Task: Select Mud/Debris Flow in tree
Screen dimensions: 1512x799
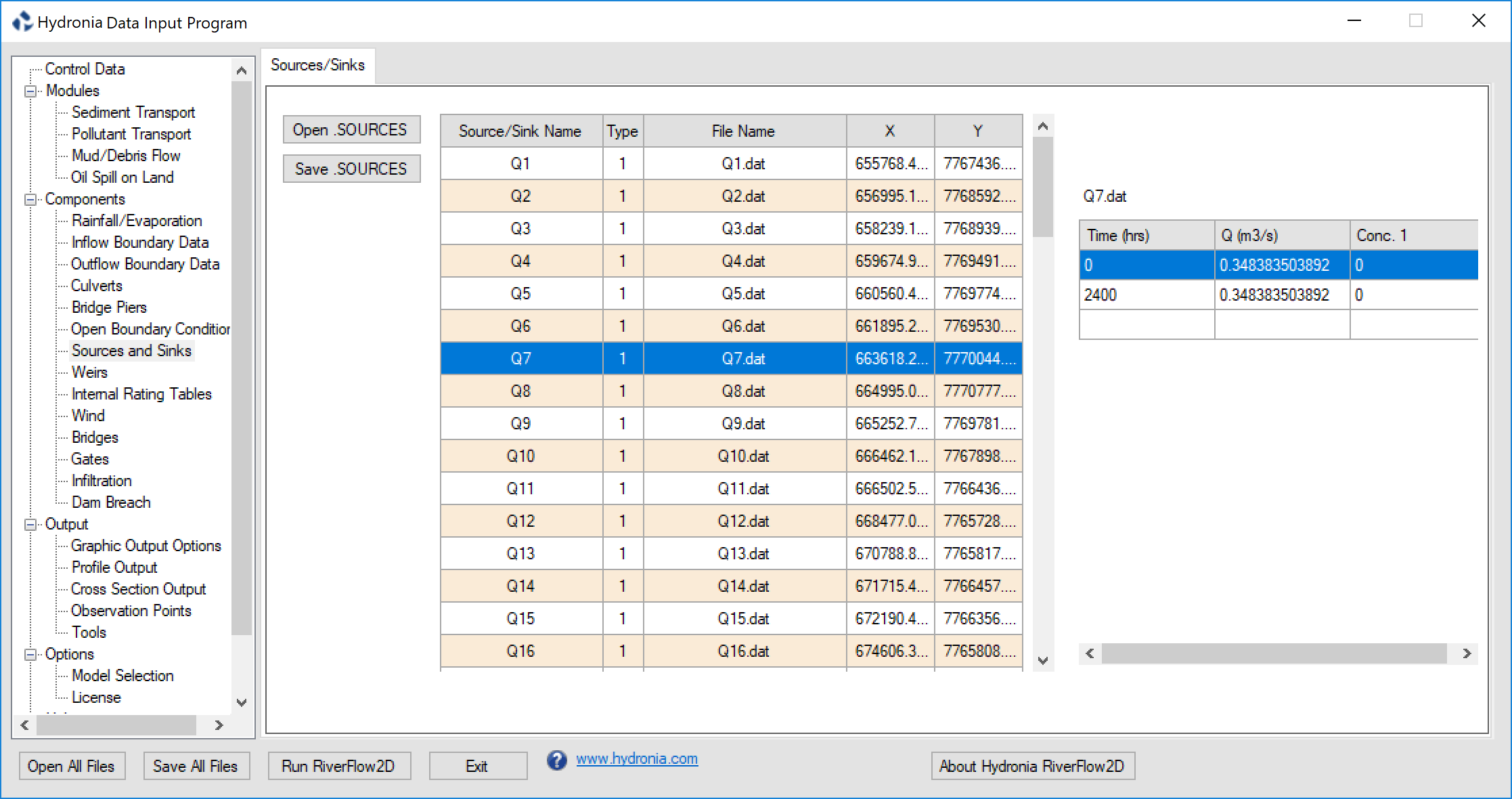Action: (126, 156)
